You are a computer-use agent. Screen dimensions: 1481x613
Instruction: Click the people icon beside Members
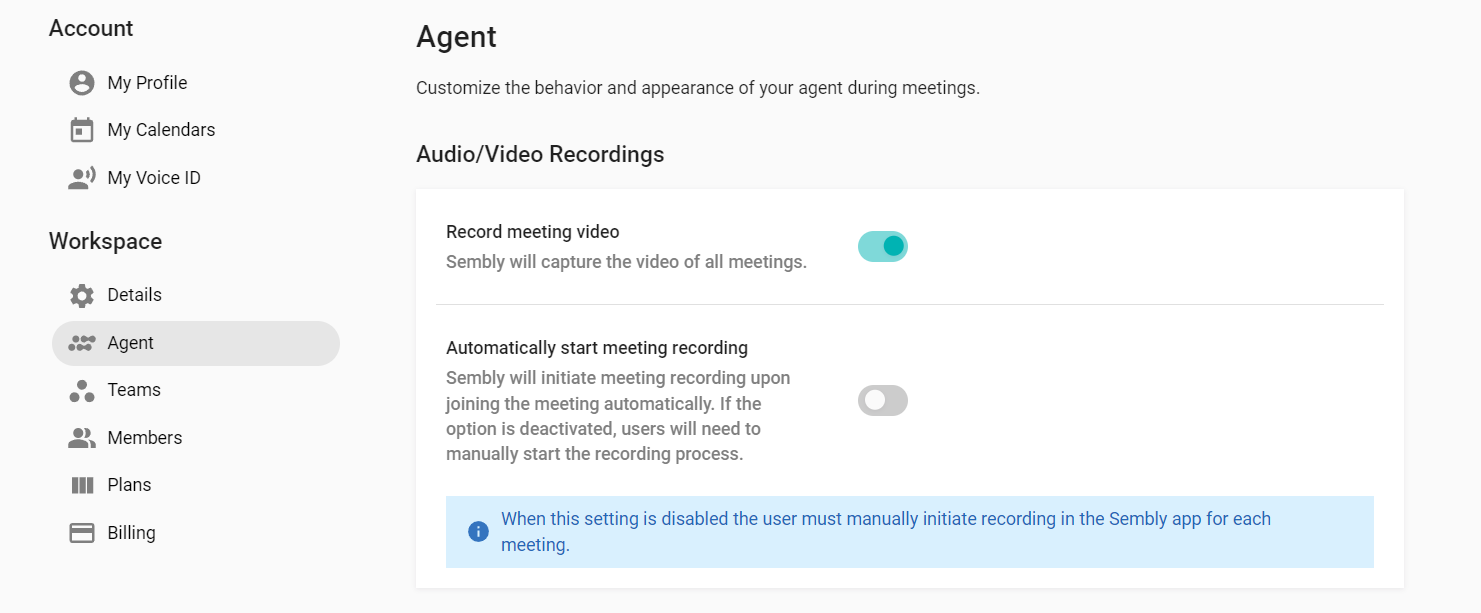pyautogui.click(x=82, y=438)
